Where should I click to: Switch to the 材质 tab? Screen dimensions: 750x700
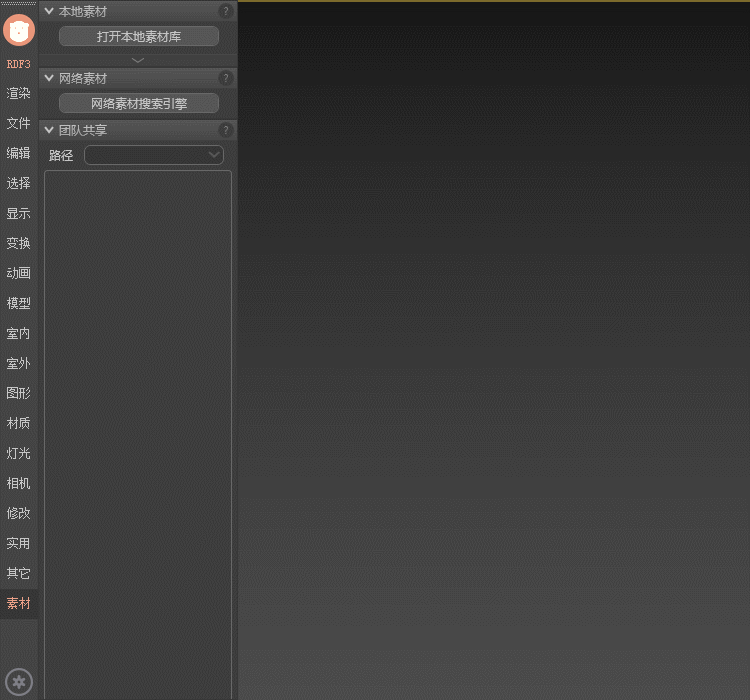tap(19, 423)
